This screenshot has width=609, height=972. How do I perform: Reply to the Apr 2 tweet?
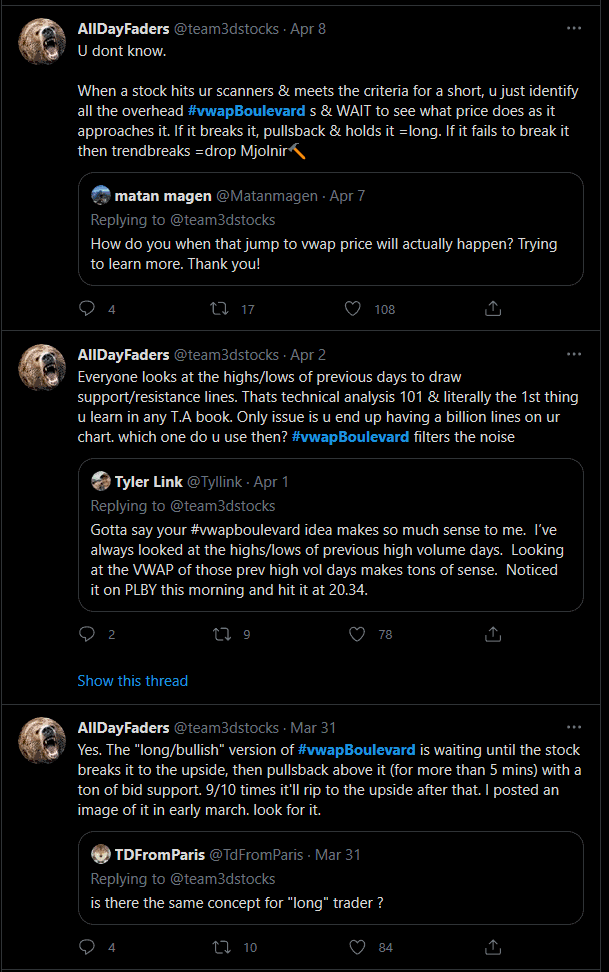coord(87,634)
